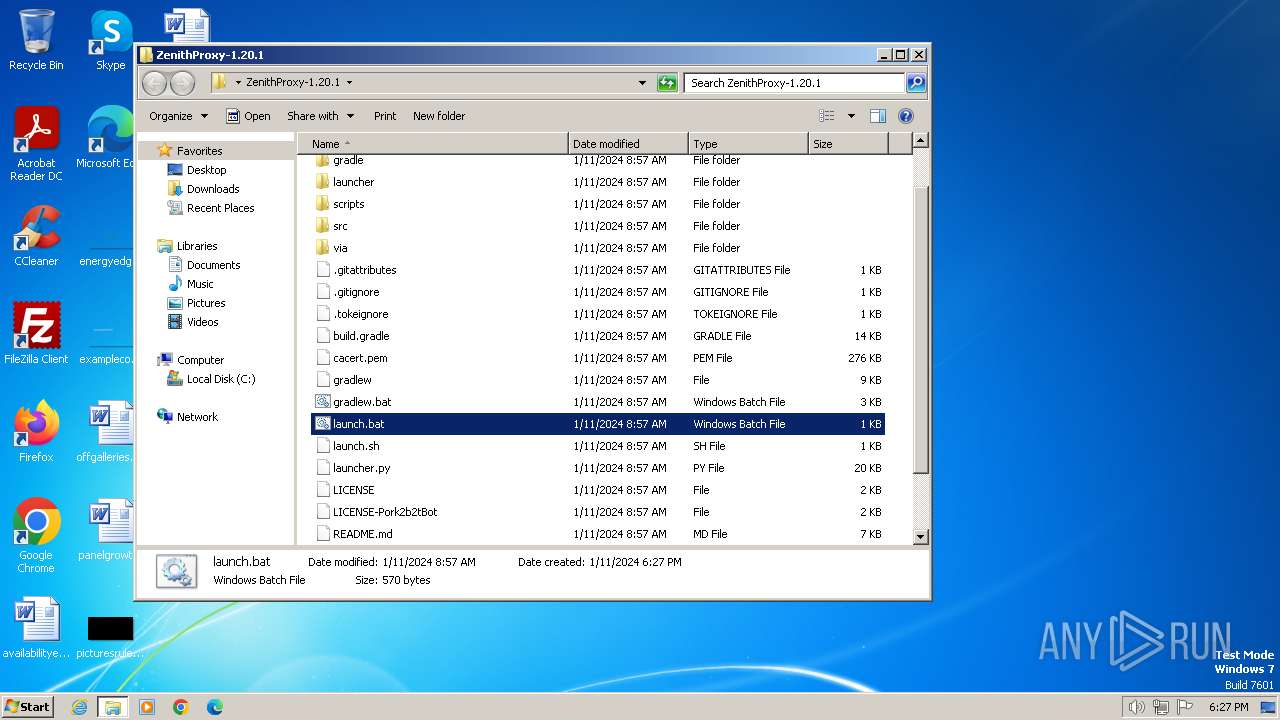Image resolution: width=1280 pixels, height=720 pixels.
Task: Select Libraries in navigation pane
Action: point(197,246)
